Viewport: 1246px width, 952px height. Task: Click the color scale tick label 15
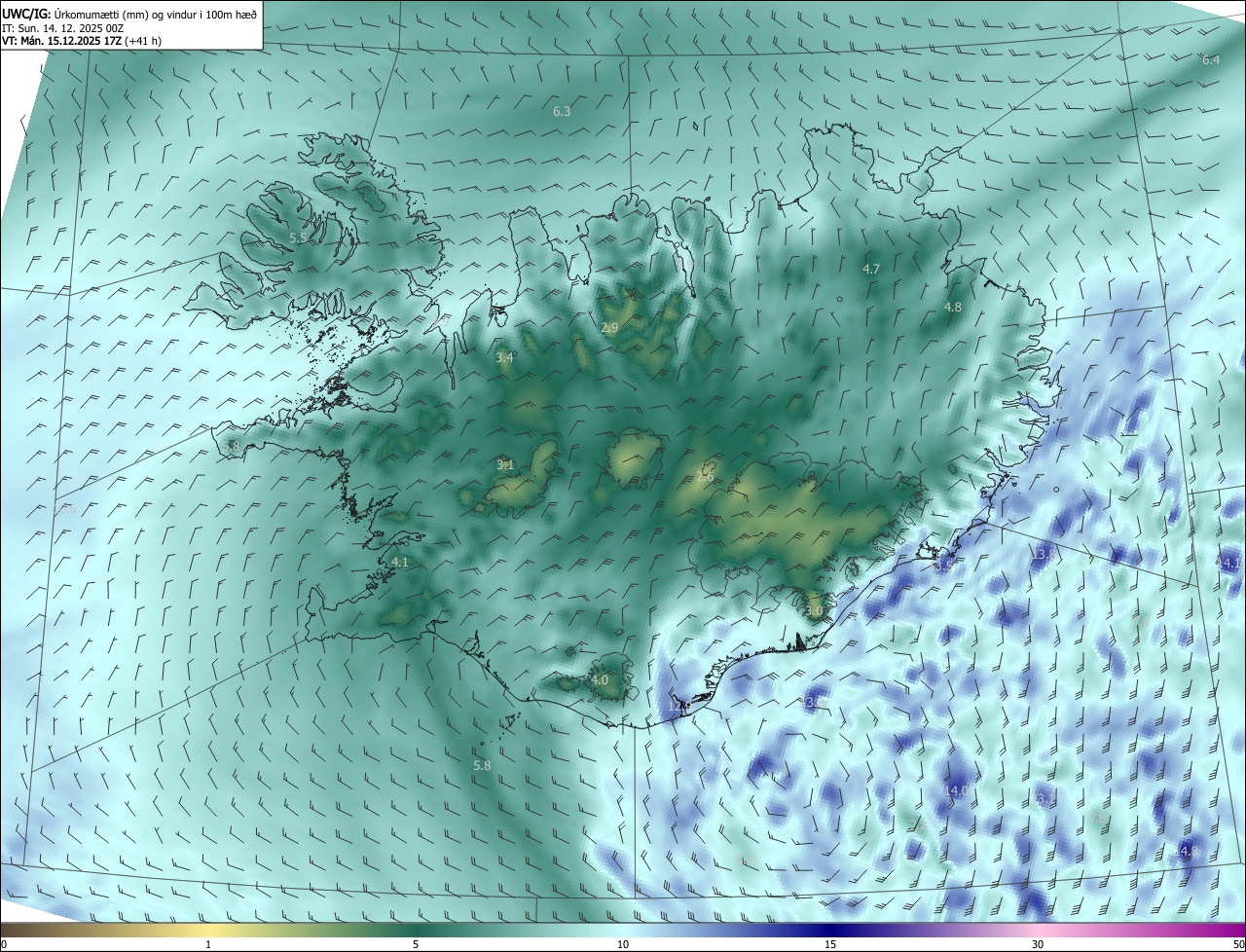click(830, 945)
